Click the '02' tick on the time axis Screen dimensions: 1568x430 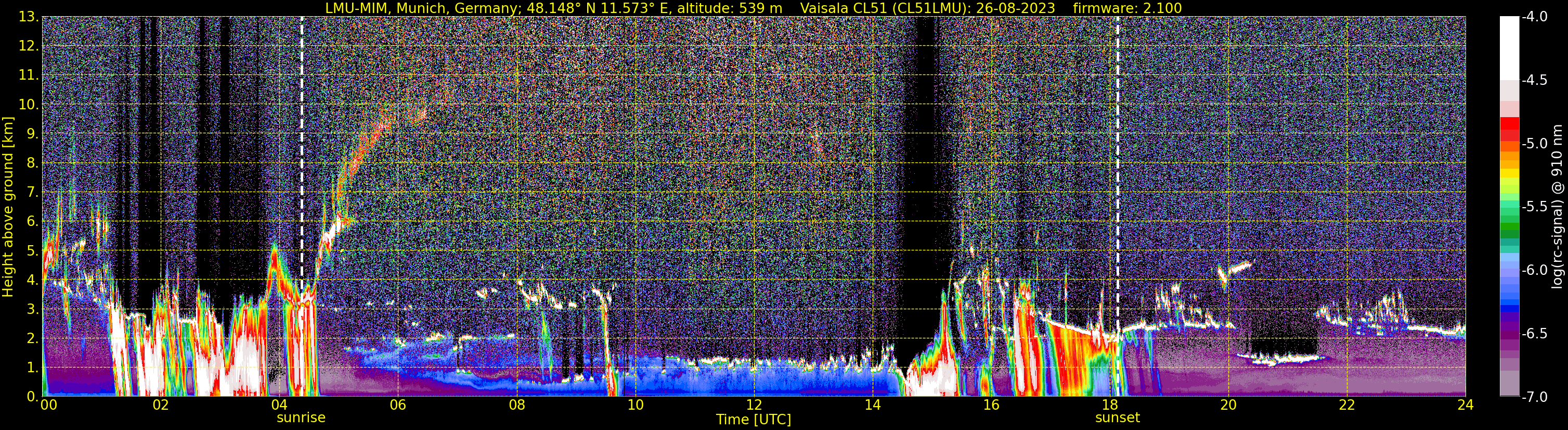click(x=160, y=405)
